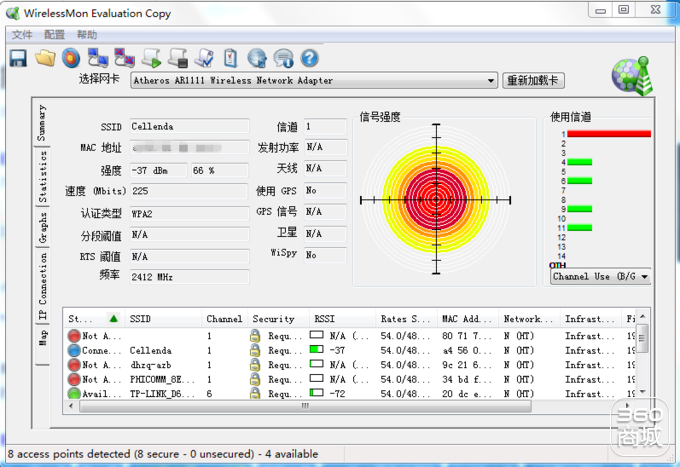
Task: Switch to the Summary tab
Action: [42, 123]
